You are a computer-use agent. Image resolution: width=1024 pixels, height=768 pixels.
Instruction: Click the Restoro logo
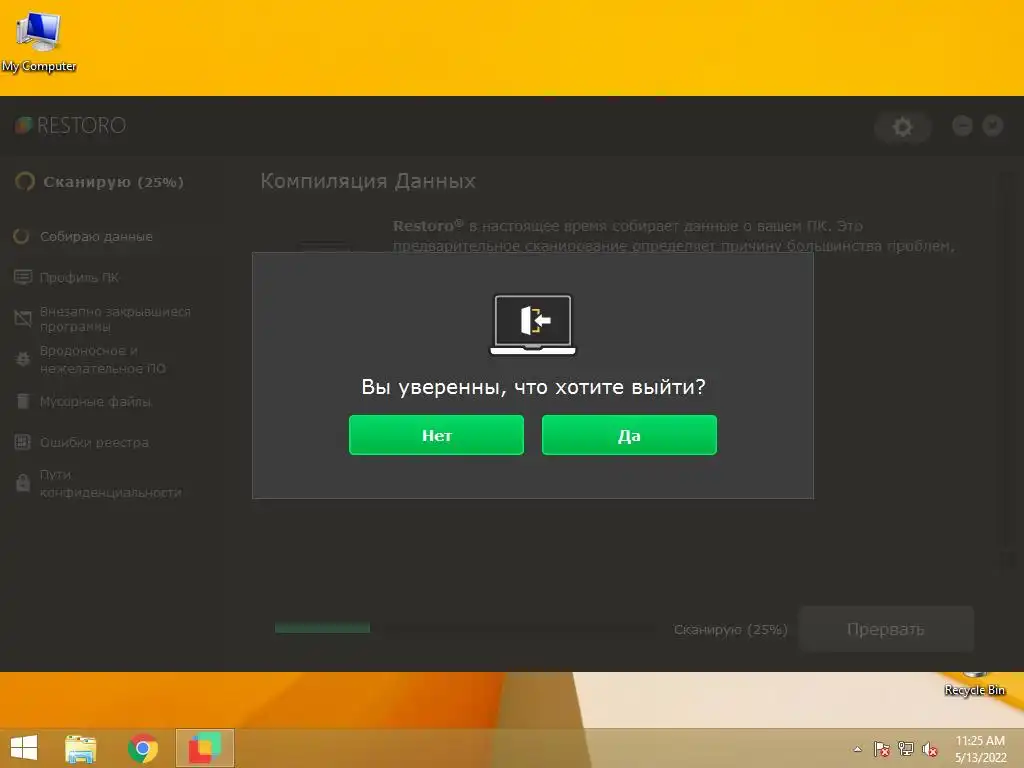point(71,125)
